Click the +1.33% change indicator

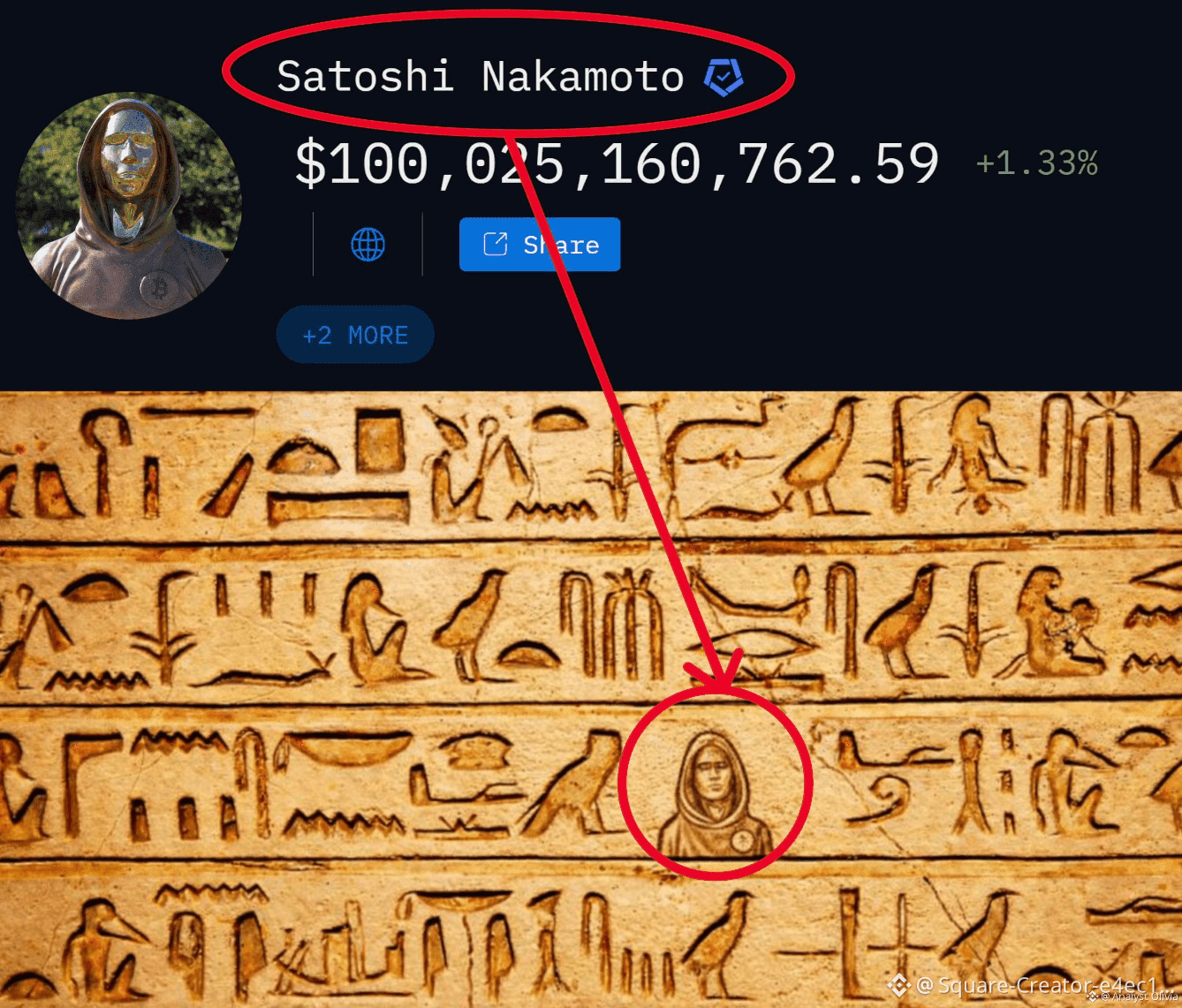coord(1036,163)
